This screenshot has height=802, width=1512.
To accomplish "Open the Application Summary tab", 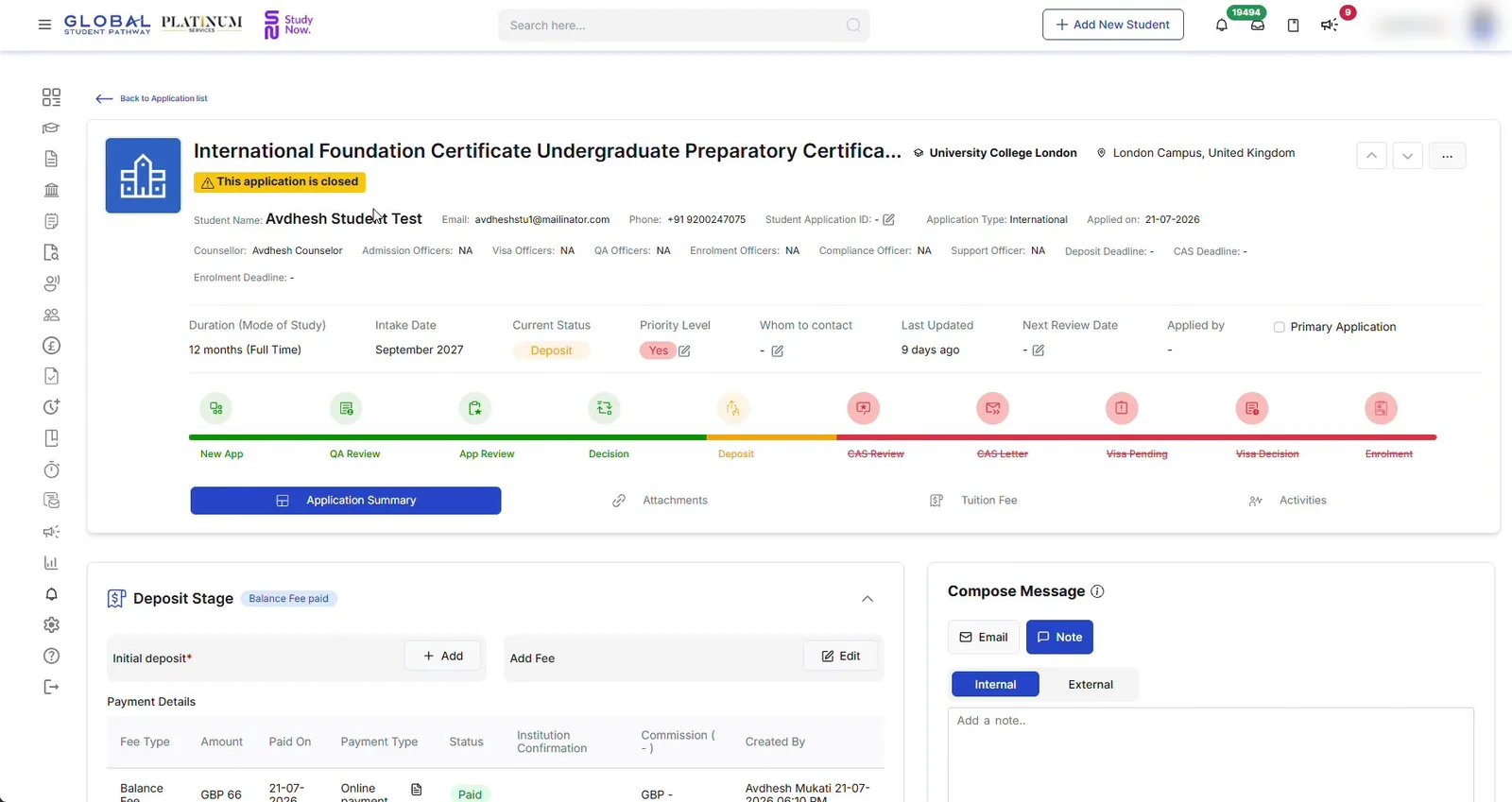I will pyautogui.click(x=346, y=501).
